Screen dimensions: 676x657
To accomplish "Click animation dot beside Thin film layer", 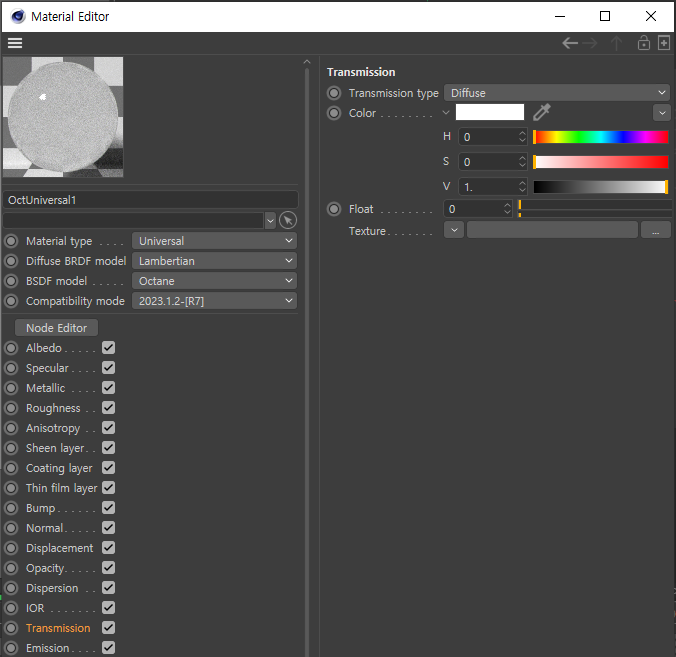I will (11, 488).
